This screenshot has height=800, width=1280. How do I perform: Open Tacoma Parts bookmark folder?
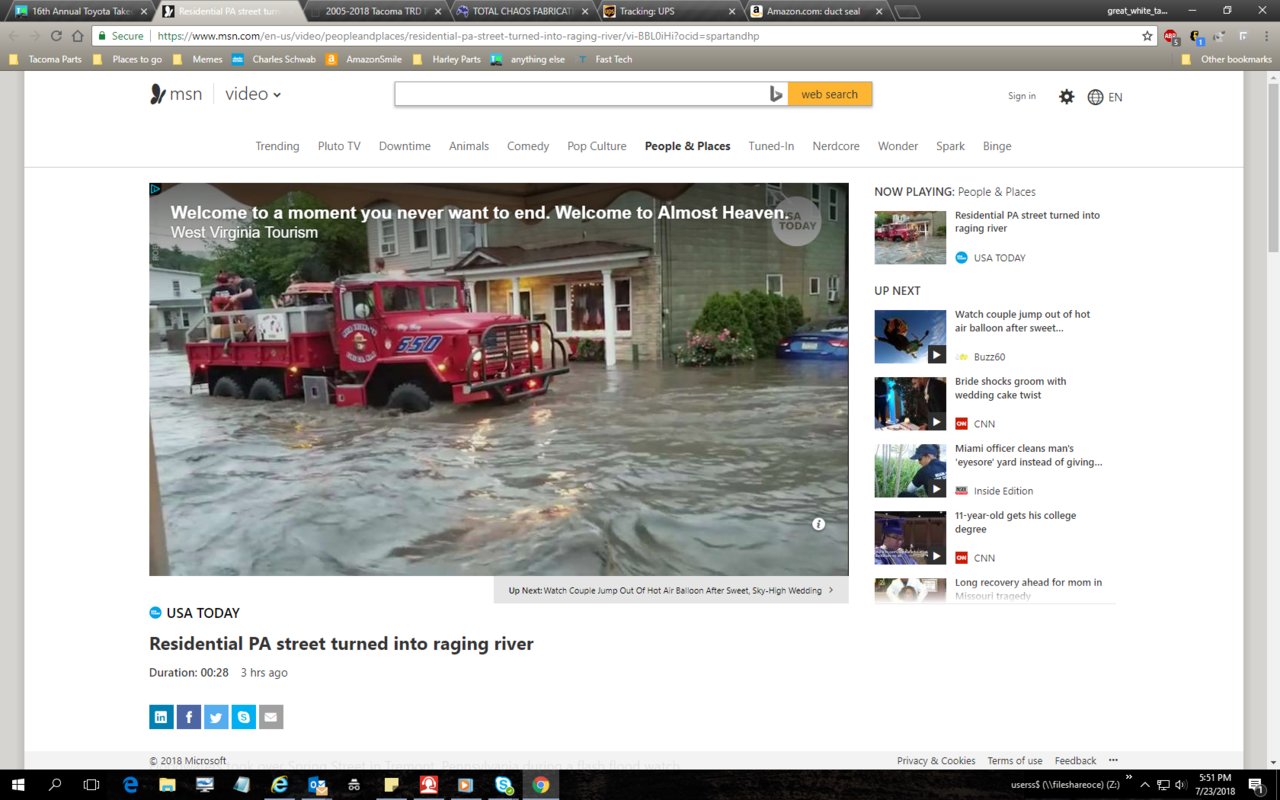46,59
